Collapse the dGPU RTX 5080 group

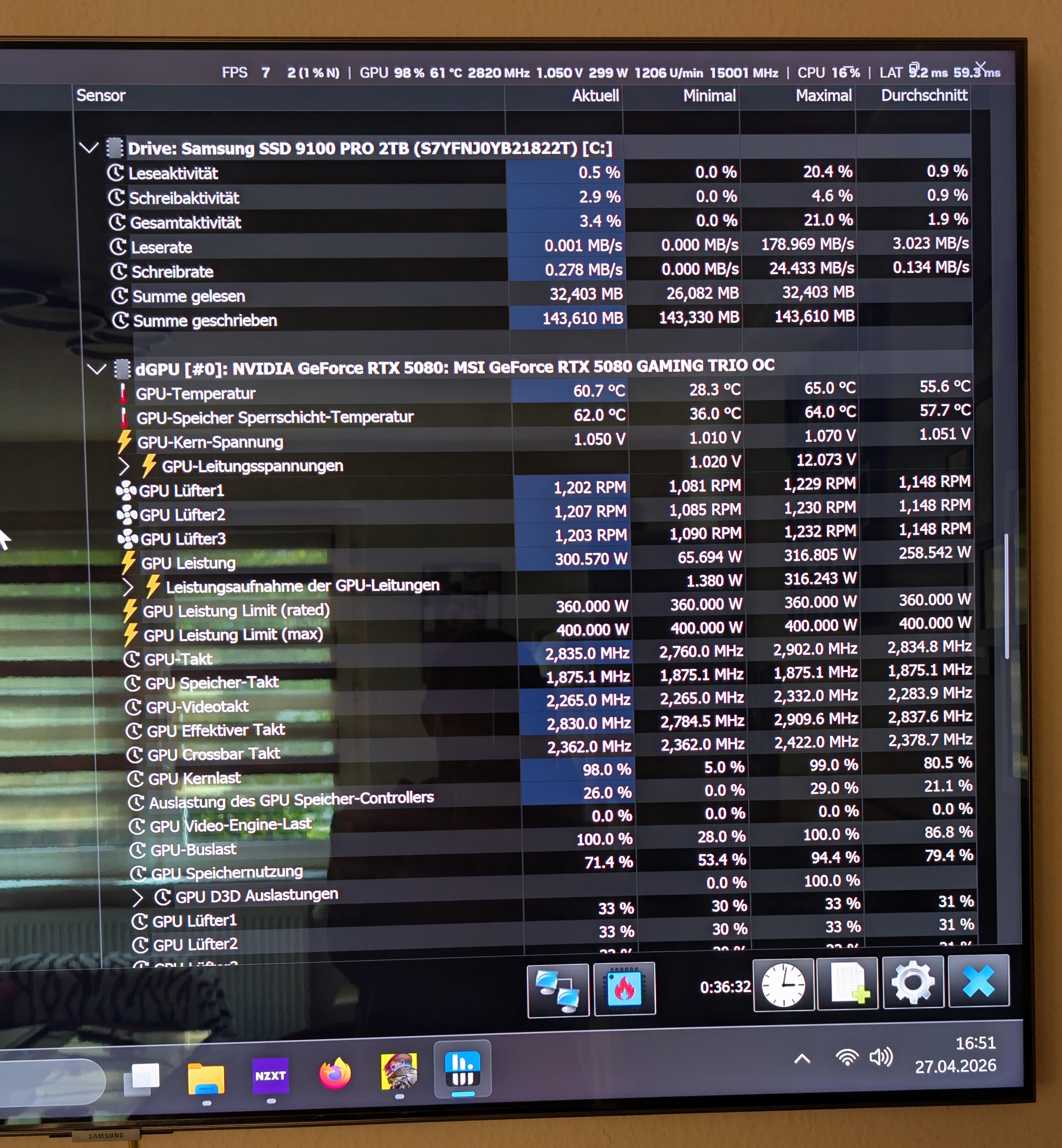[97, 368]
